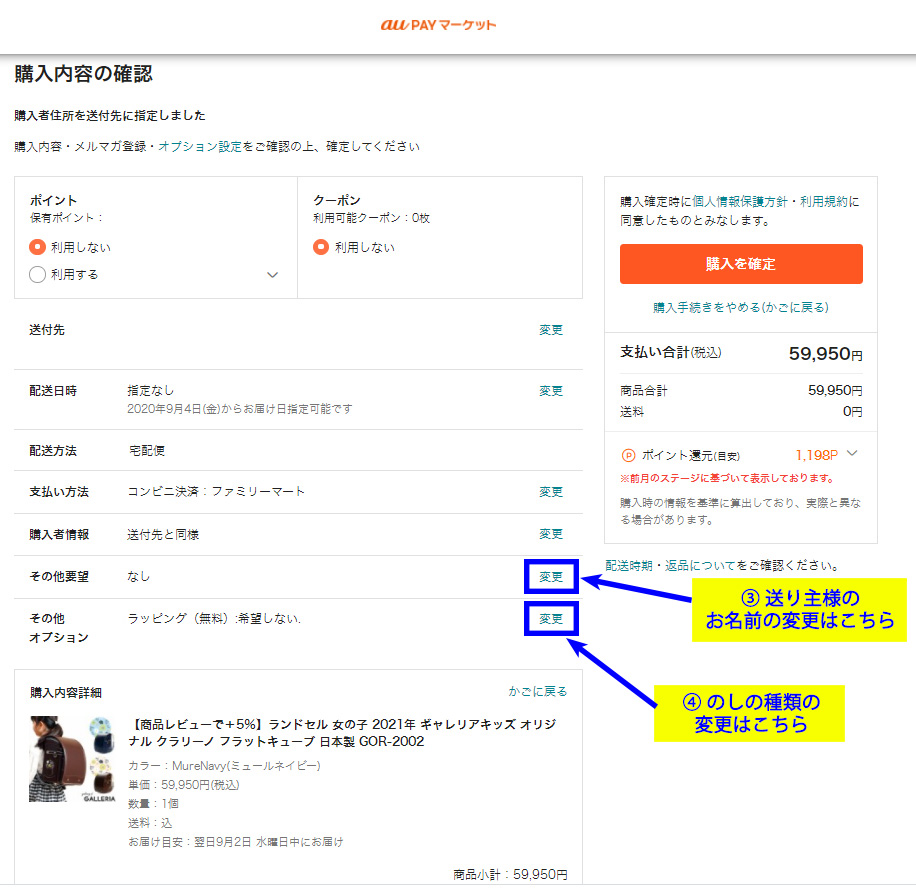
Task: Select ポイント 利用する radio button
Action: [x=38, y=274]
